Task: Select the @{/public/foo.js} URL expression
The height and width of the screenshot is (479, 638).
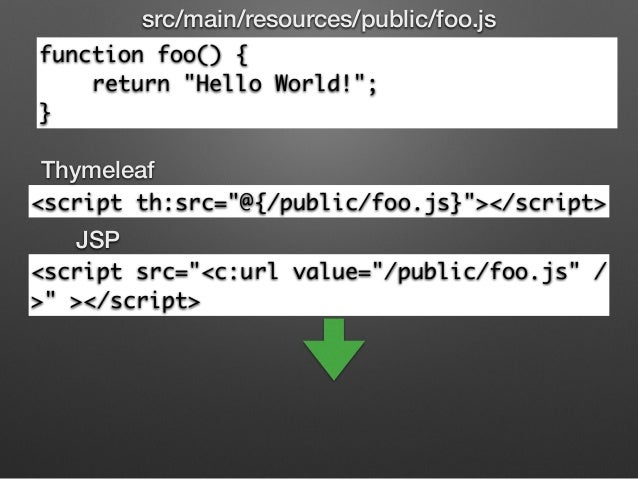Action: click(352, 203)
